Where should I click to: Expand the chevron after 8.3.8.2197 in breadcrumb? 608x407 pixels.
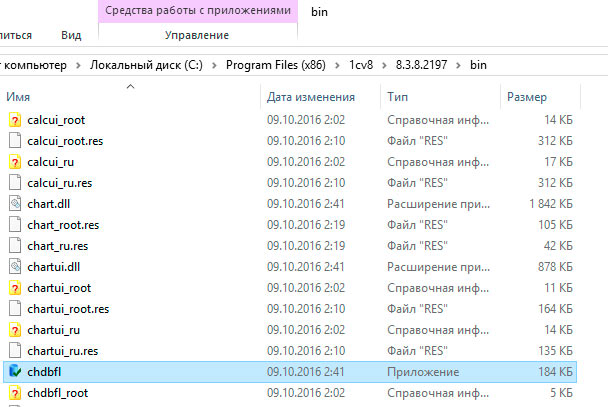(x=458, y=65)
